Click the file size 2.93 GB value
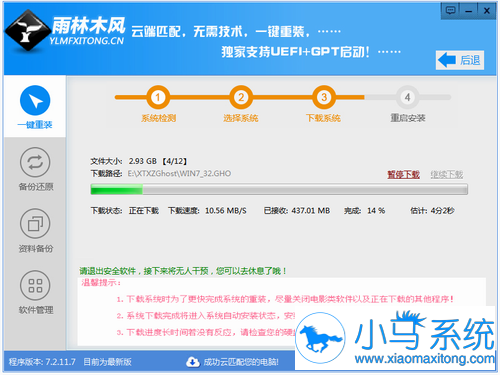This screenshot has width=500, height=375. click(143, 161)
